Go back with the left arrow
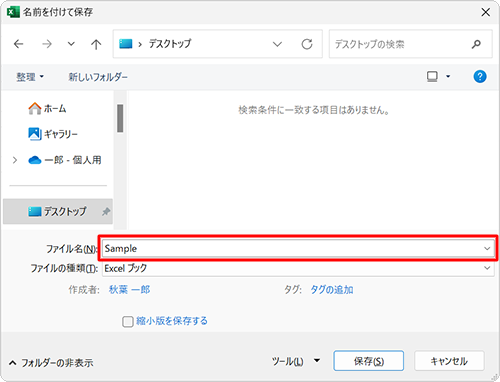Screen dimensions: 500x382 pyautogui.click(x=19, y=44)
